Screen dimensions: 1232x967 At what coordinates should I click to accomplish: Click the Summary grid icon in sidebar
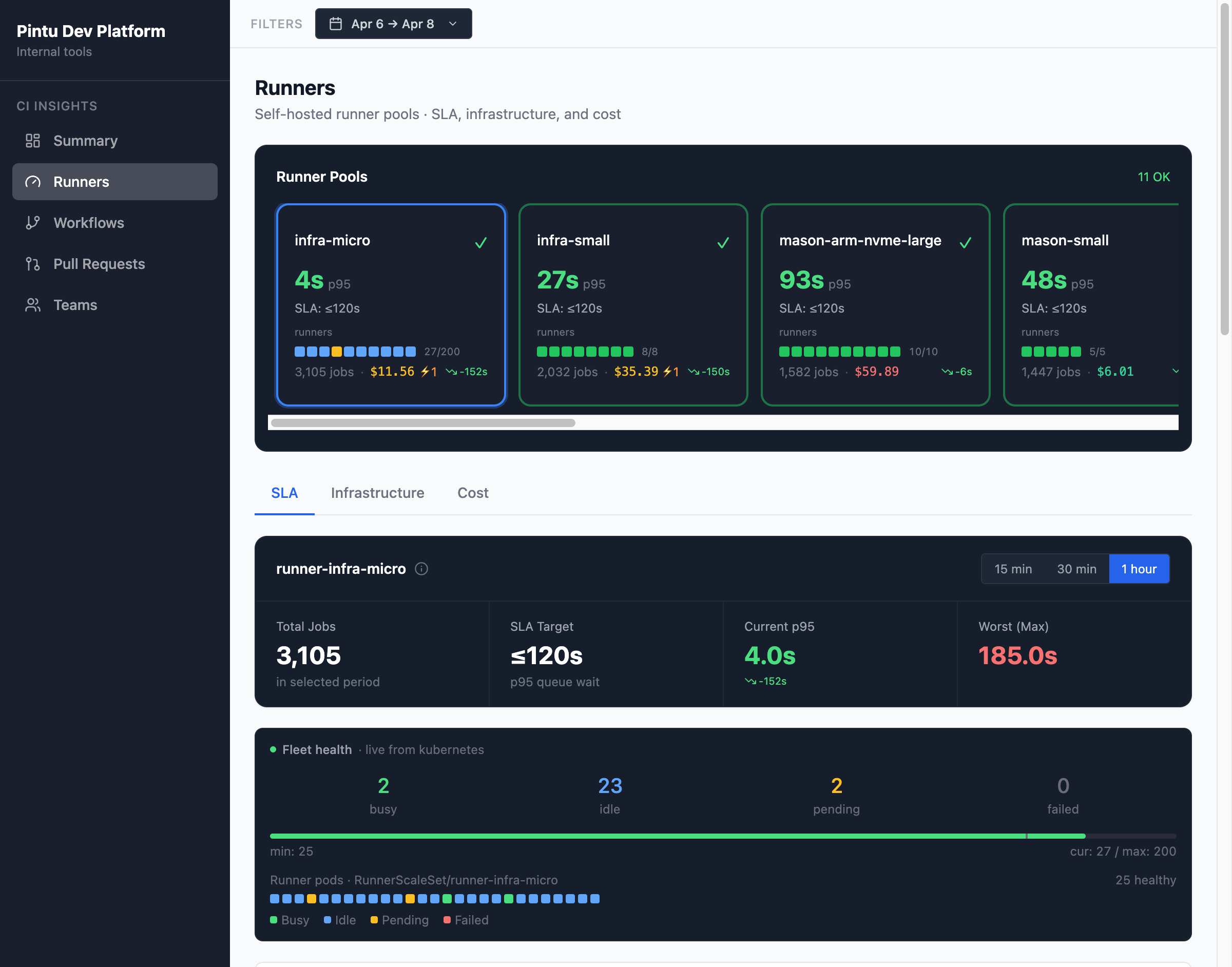click(x=33, y=141)
